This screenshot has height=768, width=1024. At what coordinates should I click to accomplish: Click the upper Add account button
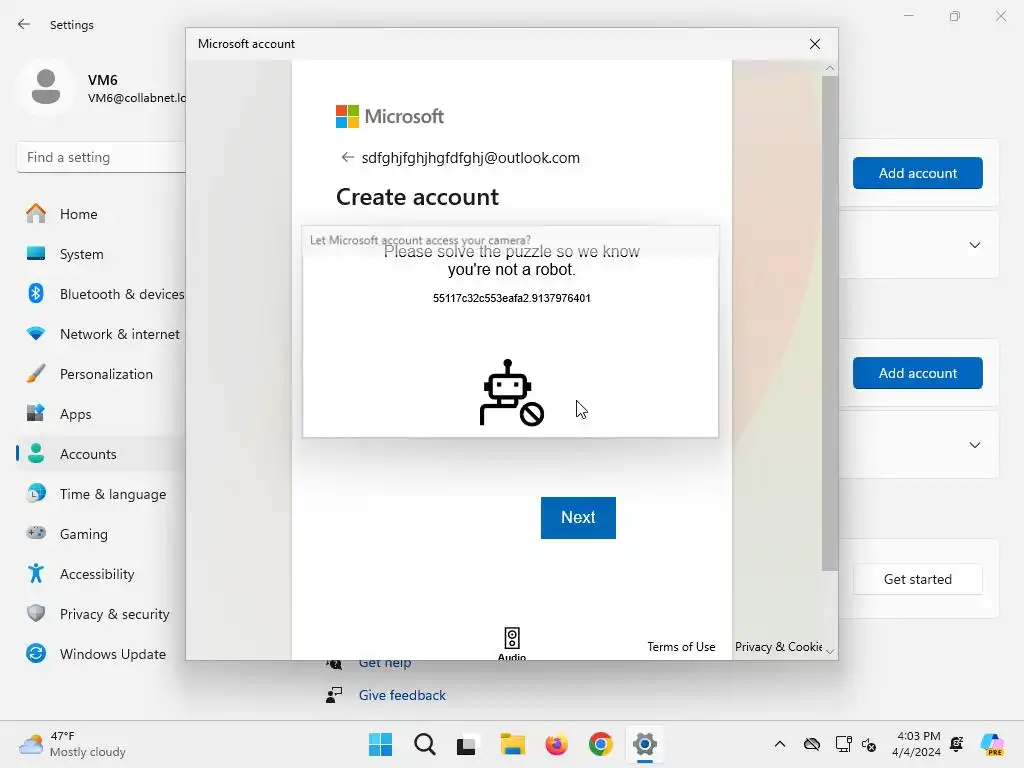point(917,173)
